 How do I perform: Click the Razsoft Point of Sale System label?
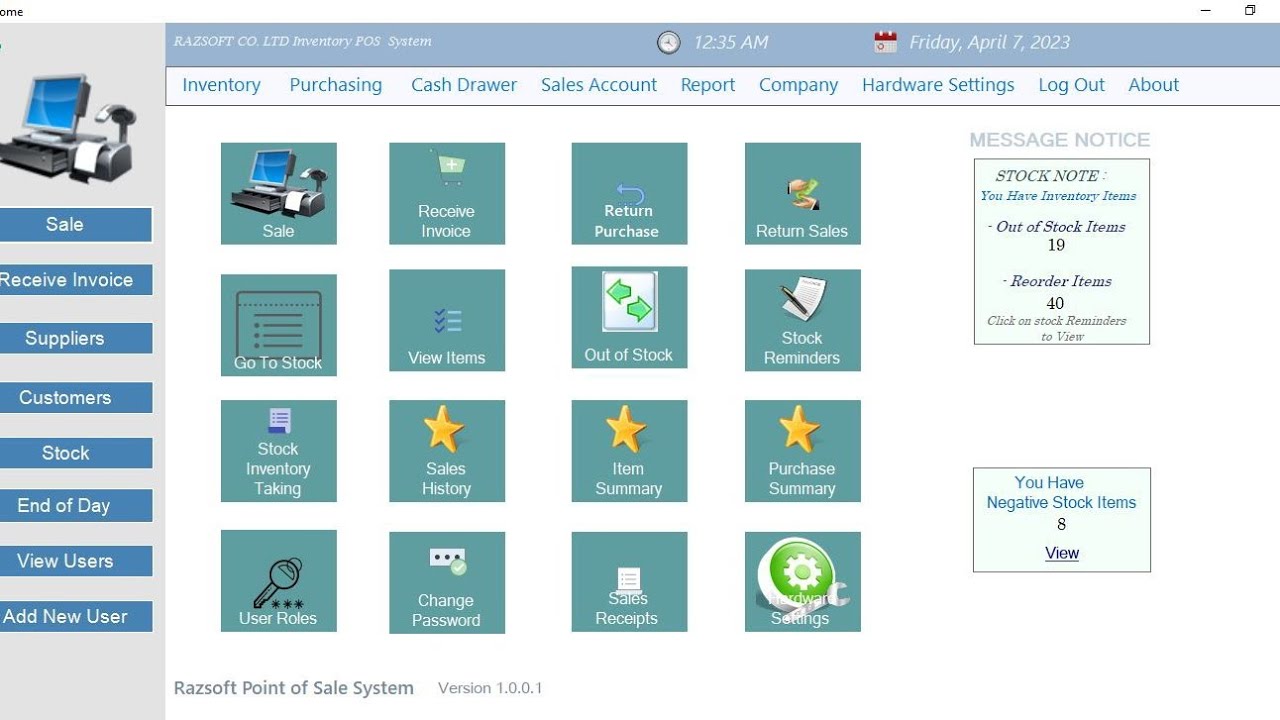coord(294,688)
